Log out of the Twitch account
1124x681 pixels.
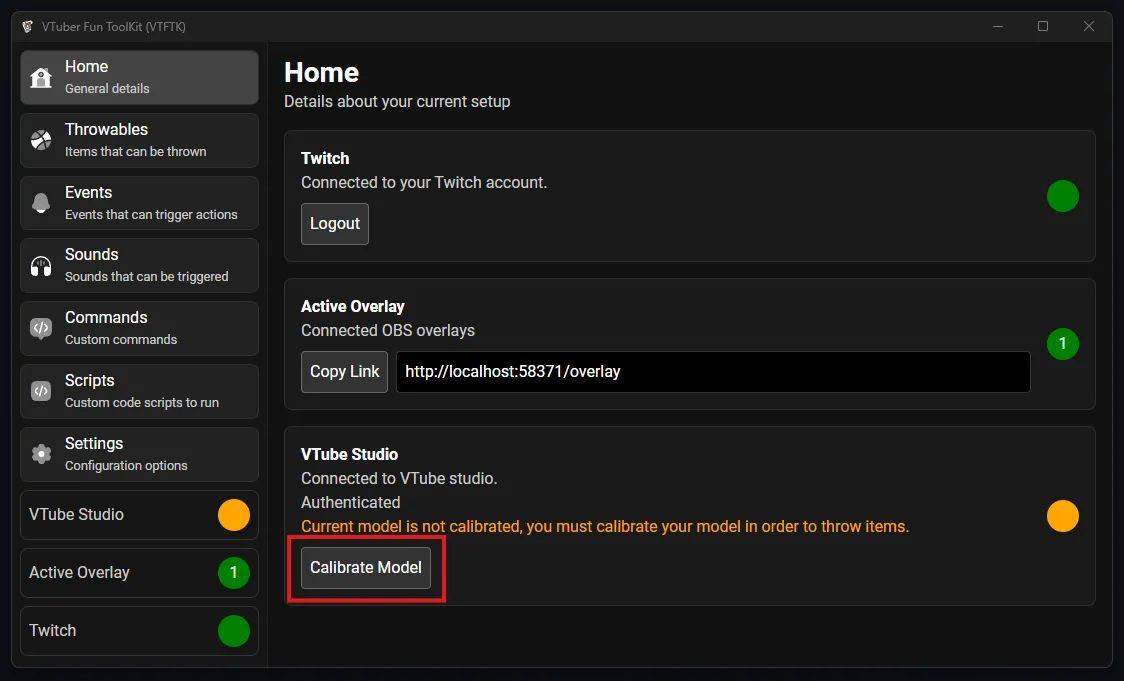[x=335, y=224]
